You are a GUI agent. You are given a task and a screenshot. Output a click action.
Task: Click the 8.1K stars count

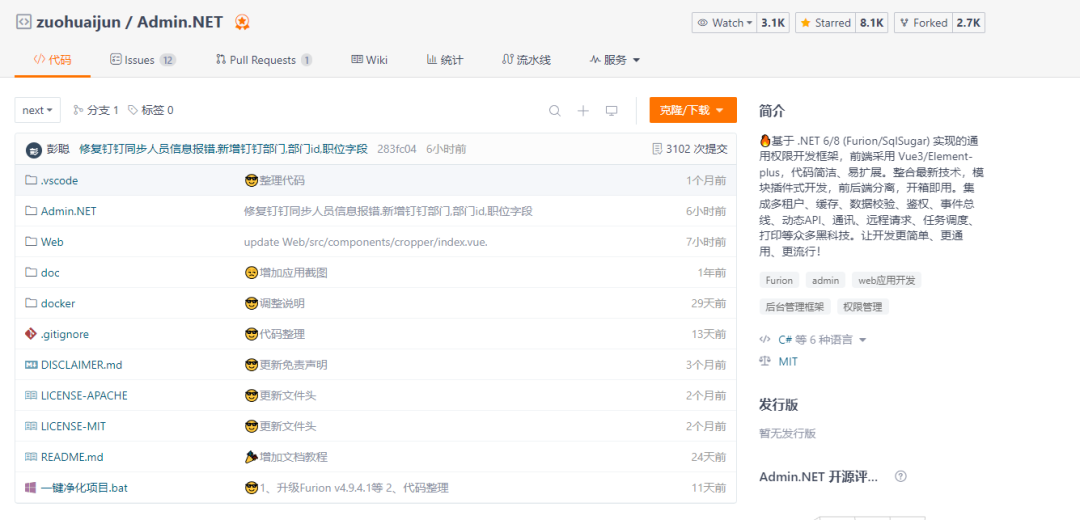coord(871,23)
